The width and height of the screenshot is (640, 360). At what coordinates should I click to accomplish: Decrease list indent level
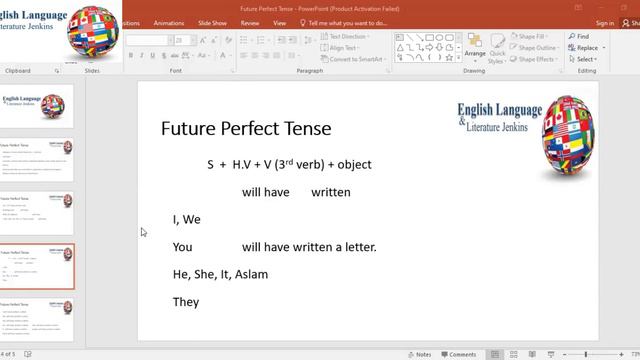click(281, 40)
